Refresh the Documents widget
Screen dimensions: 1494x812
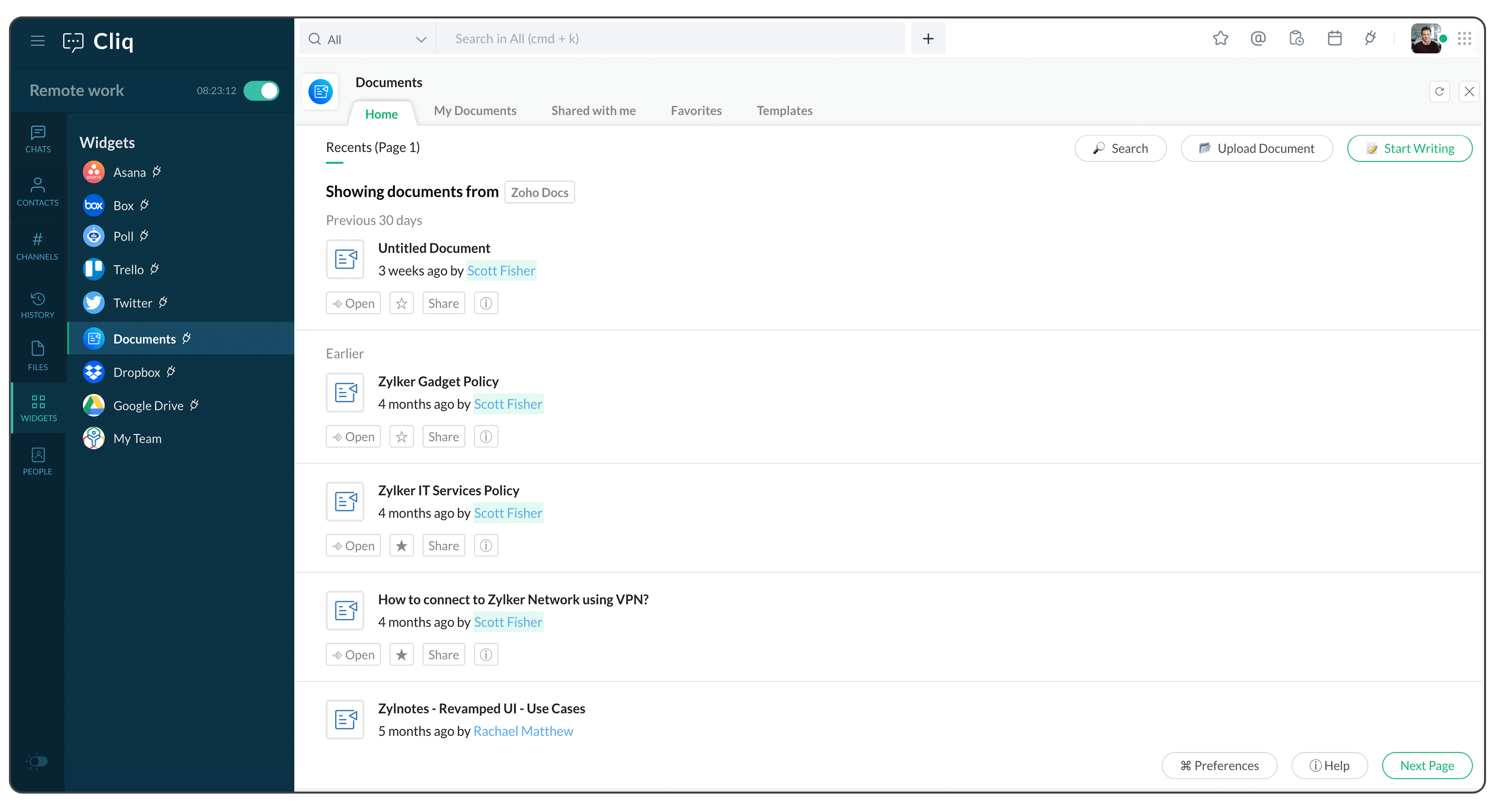(1439, 91)
